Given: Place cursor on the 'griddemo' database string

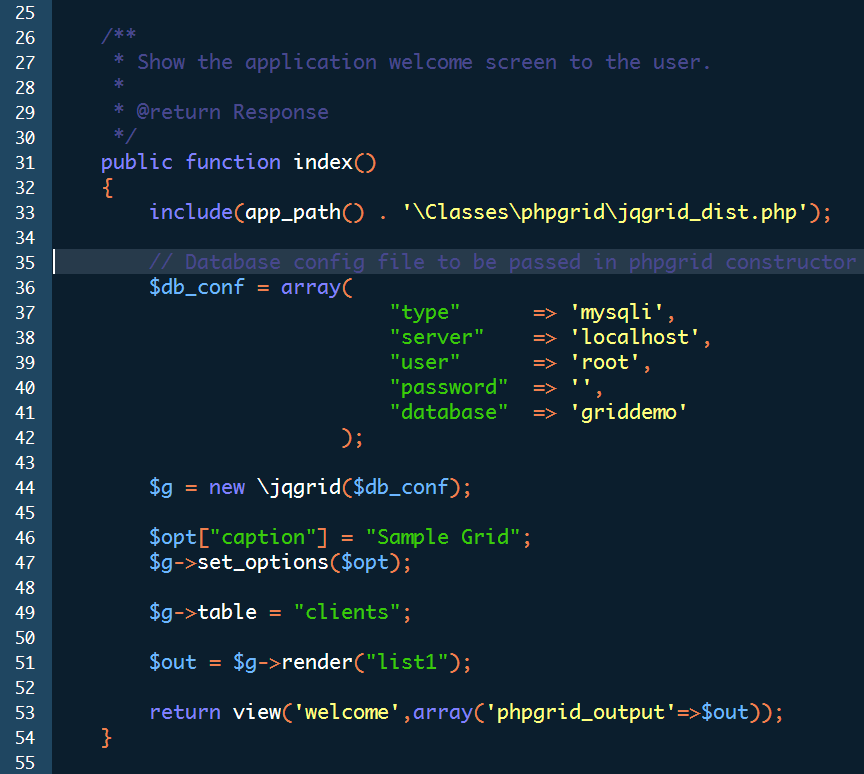Looking at the screenshot, I should (635, 412).
